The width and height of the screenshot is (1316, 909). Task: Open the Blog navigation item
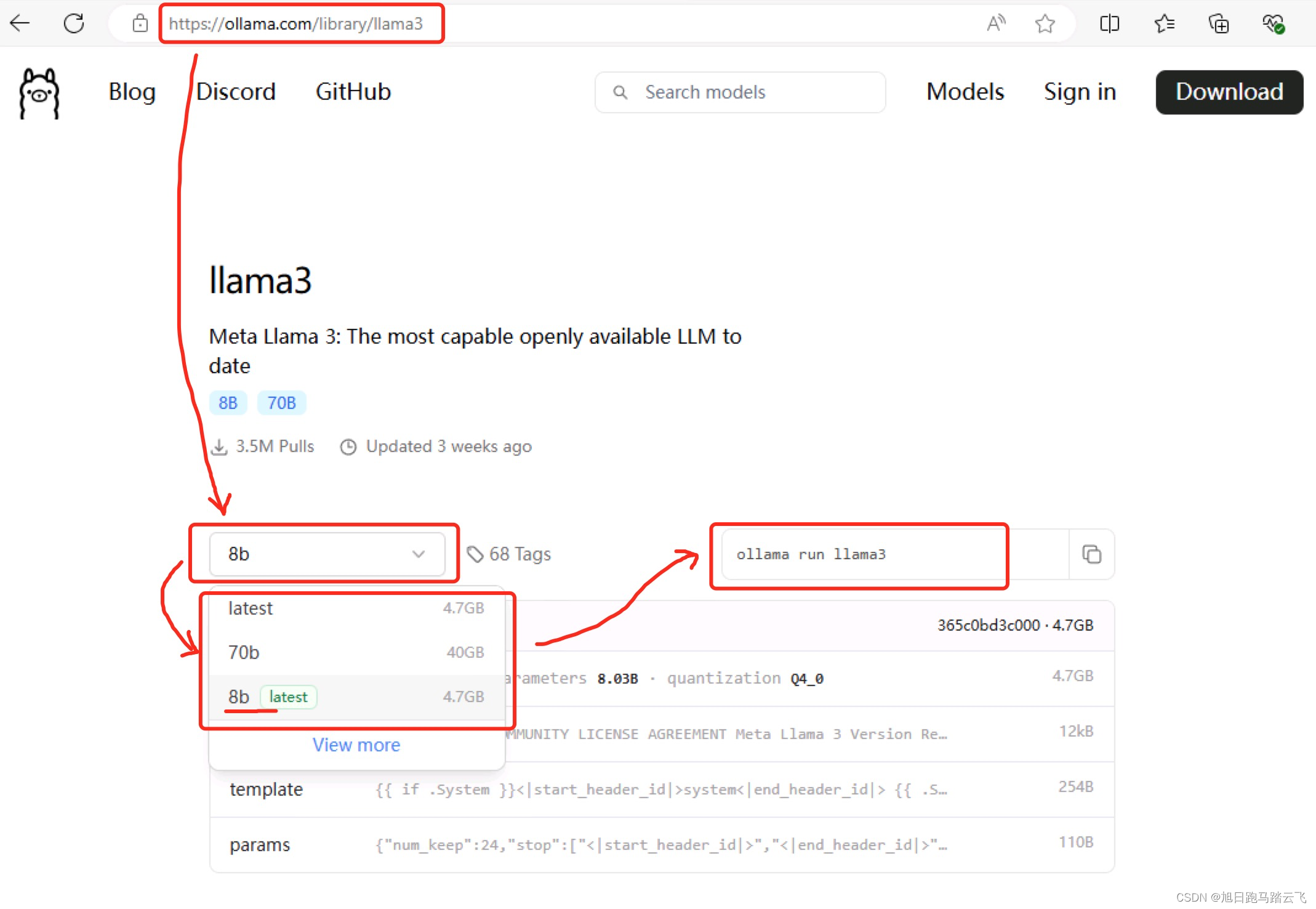pyautogui.click(x=131, y=92)
